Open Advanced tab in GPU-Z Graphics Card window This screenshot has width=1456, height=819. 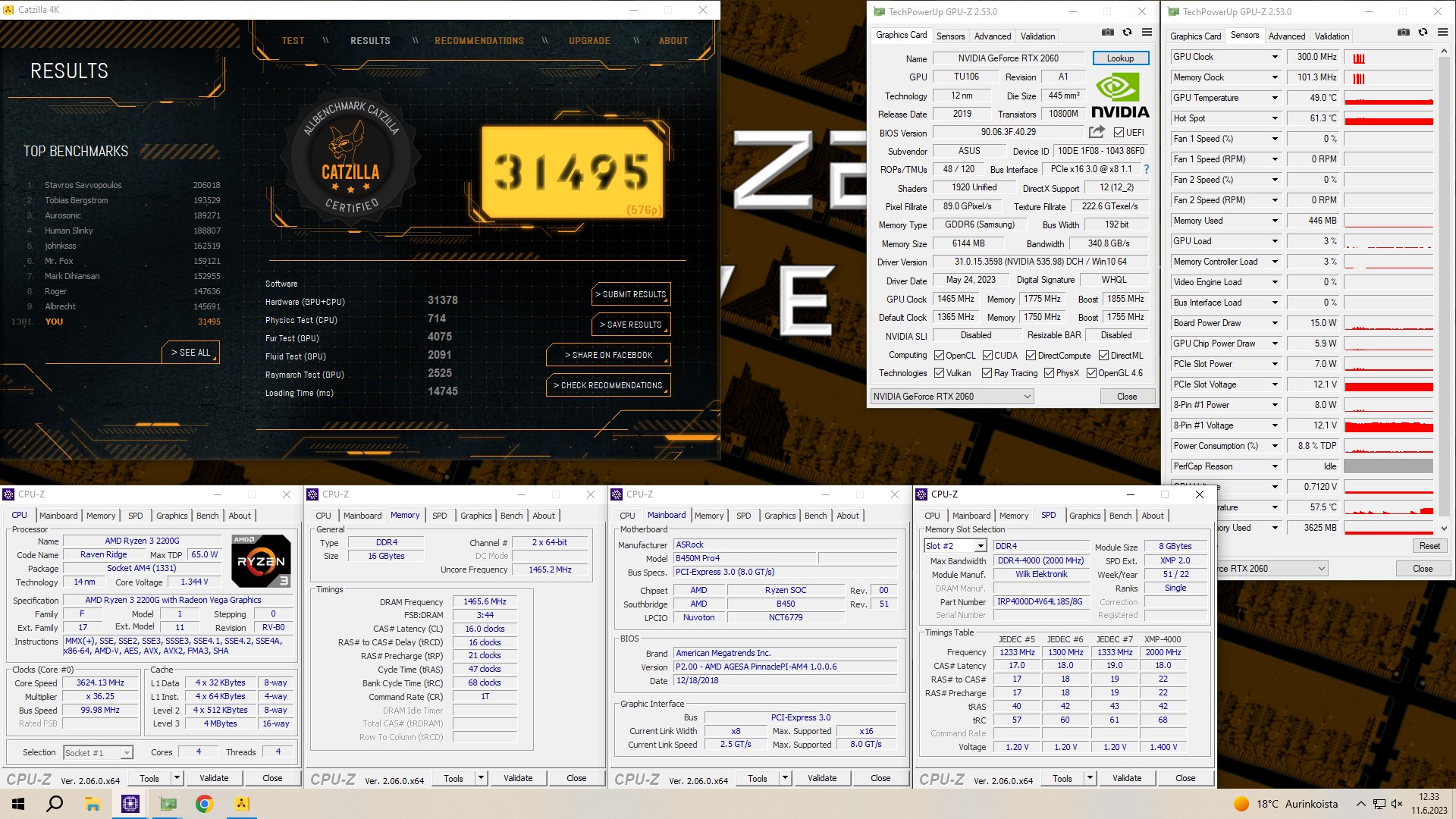pyautogui.click(x=993, y=36)
